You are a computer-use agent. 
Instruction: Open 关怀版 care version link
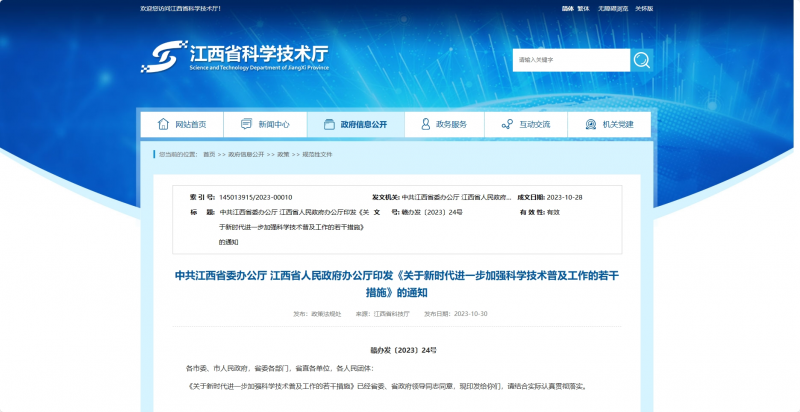(644, 9)
